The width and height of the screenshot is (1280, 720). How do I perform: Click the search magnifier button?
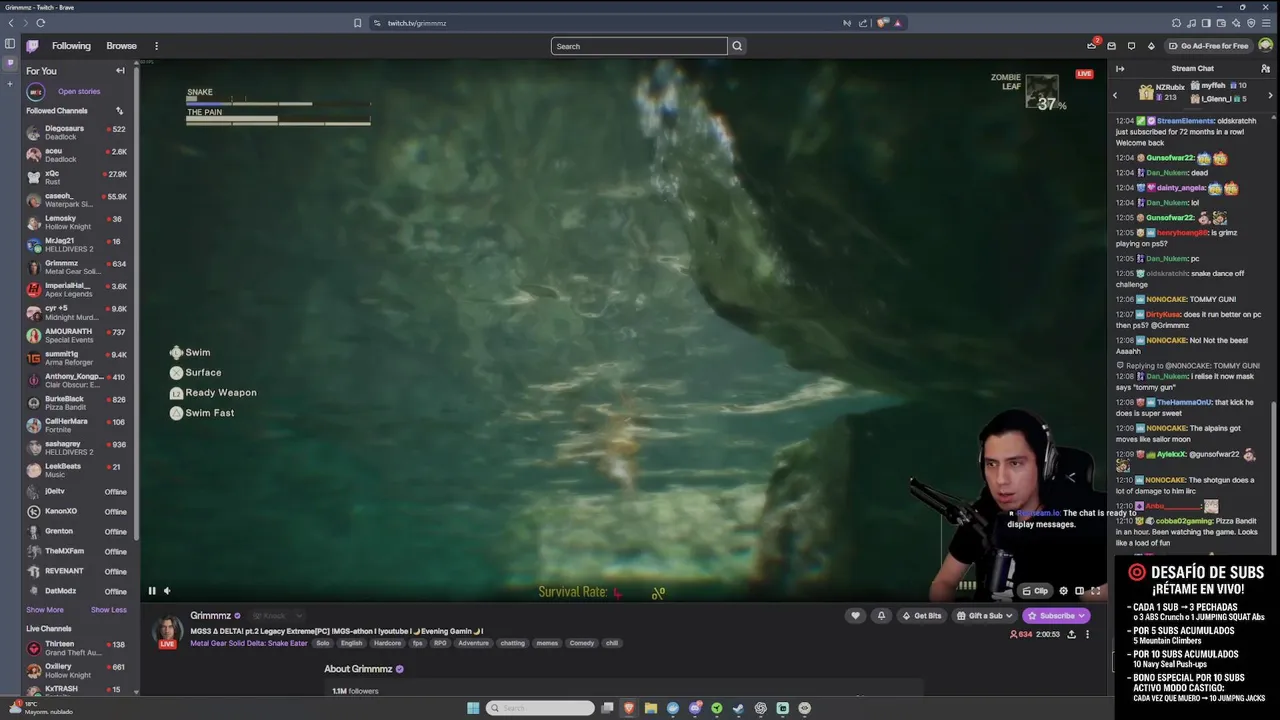click(x=737, y=46)
